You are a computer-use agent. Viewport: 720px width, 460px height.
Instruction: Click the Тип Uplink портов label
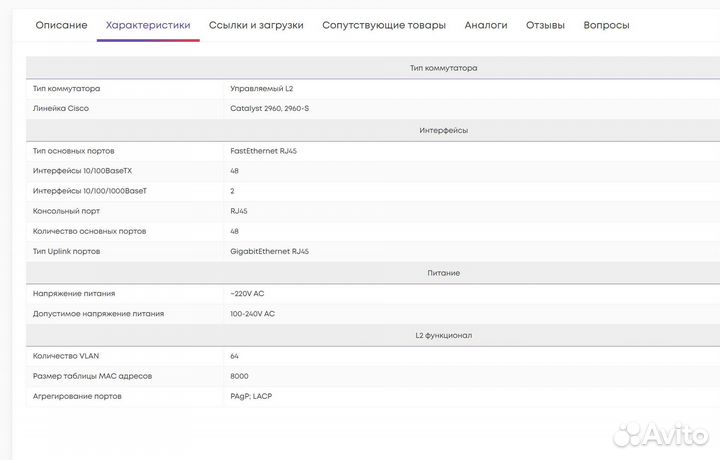66,252
